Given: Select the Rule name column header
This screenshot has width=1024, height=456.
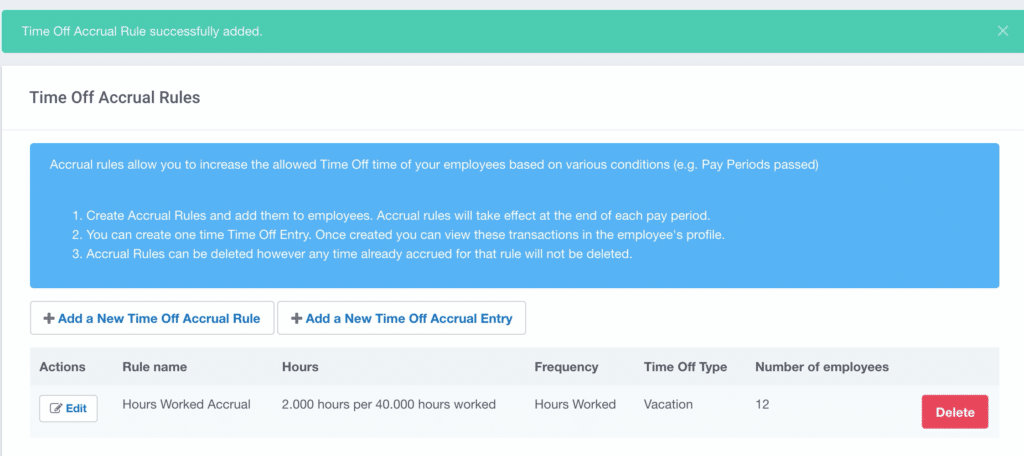Looking at the screenshot, I should 155,367.
